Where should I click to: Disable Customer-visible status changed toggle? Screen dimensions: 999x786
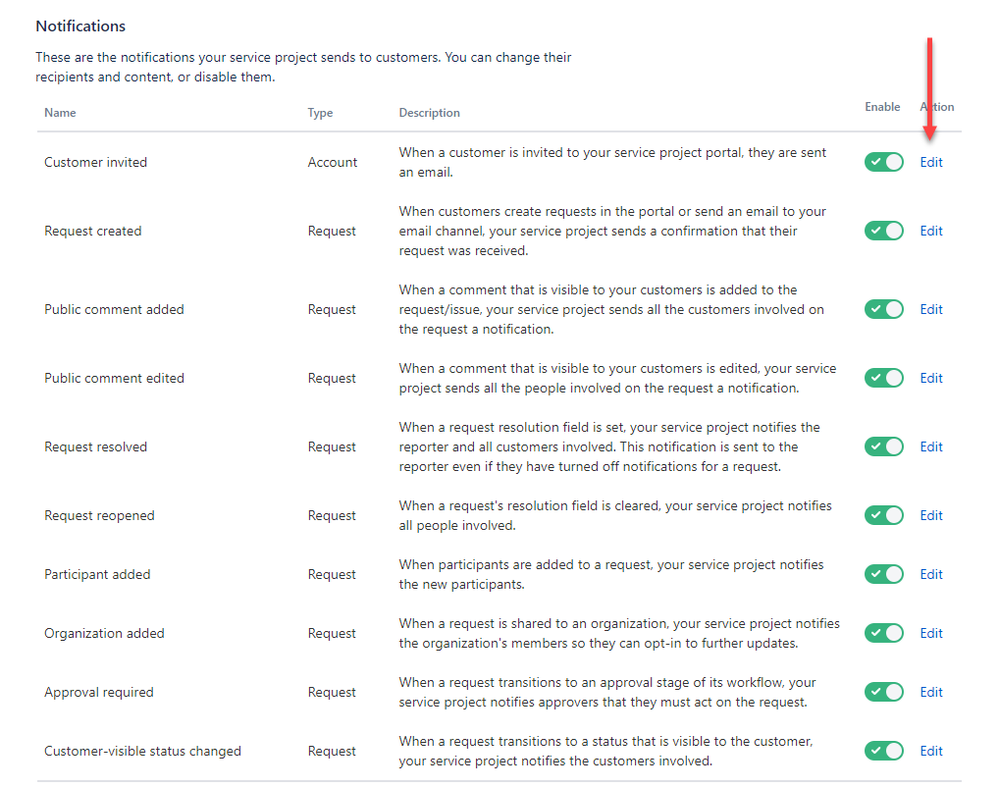coord(883,751)
